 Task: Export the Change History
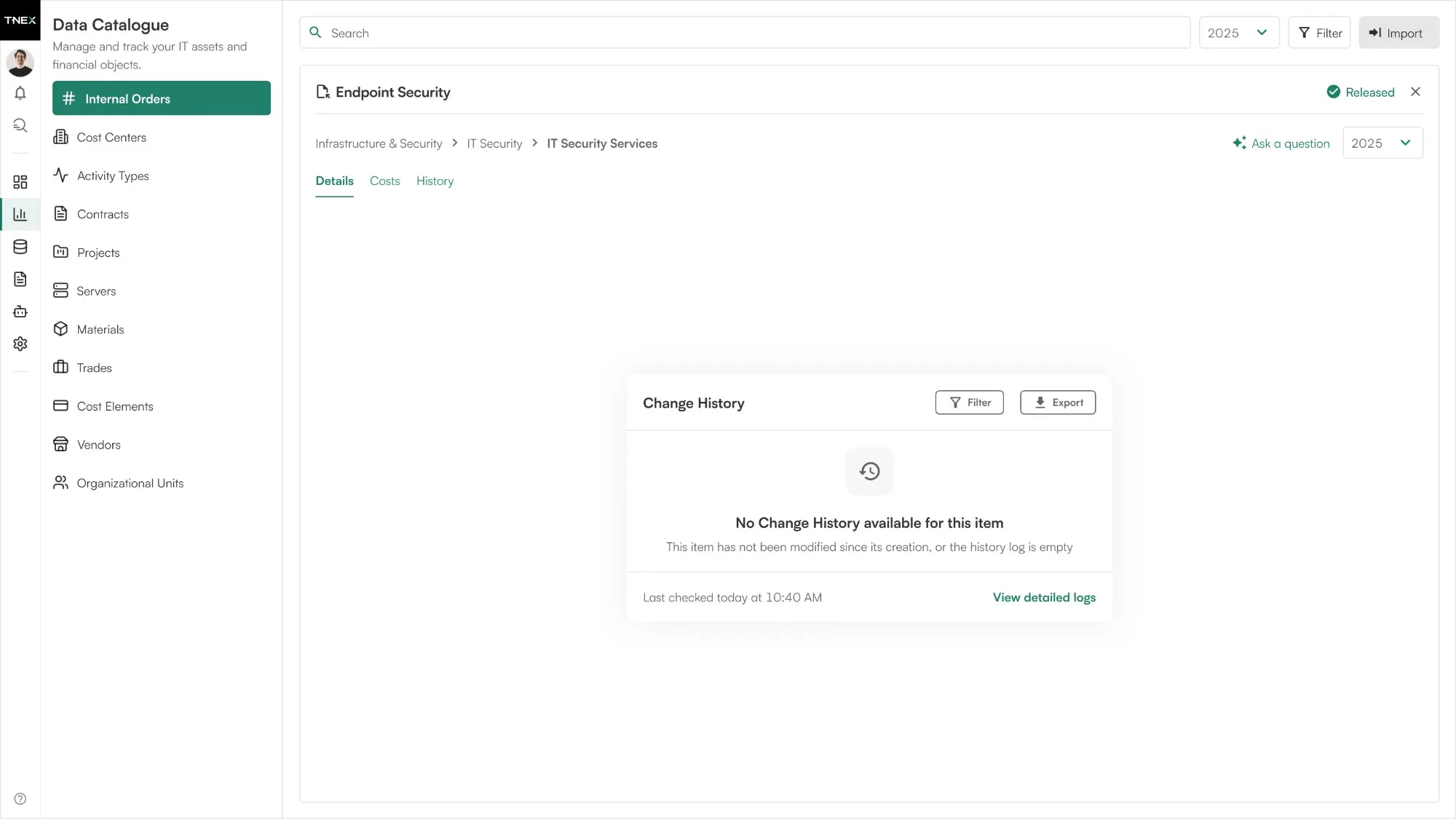[1058, 403]
